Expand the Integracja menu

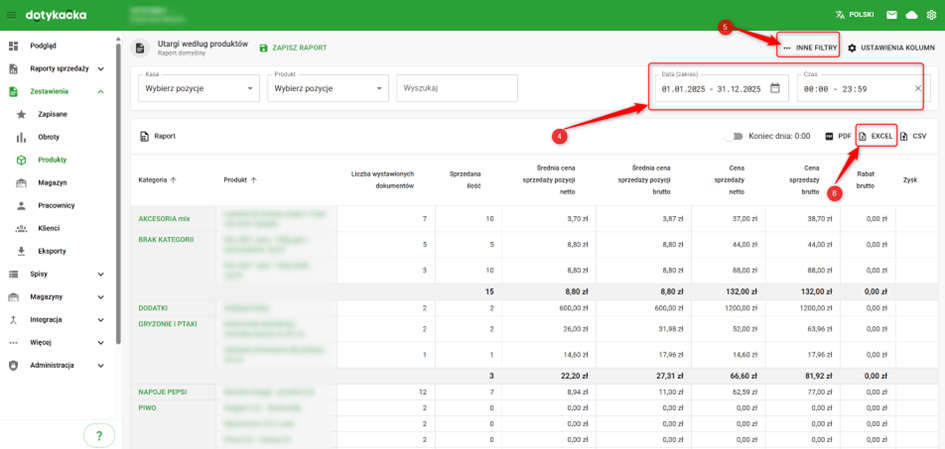tap(101, 320)
